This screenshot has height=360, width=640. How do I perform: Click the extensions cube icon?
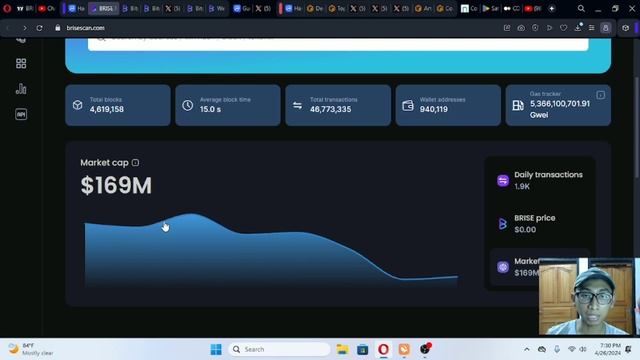[x=625, y=28]
